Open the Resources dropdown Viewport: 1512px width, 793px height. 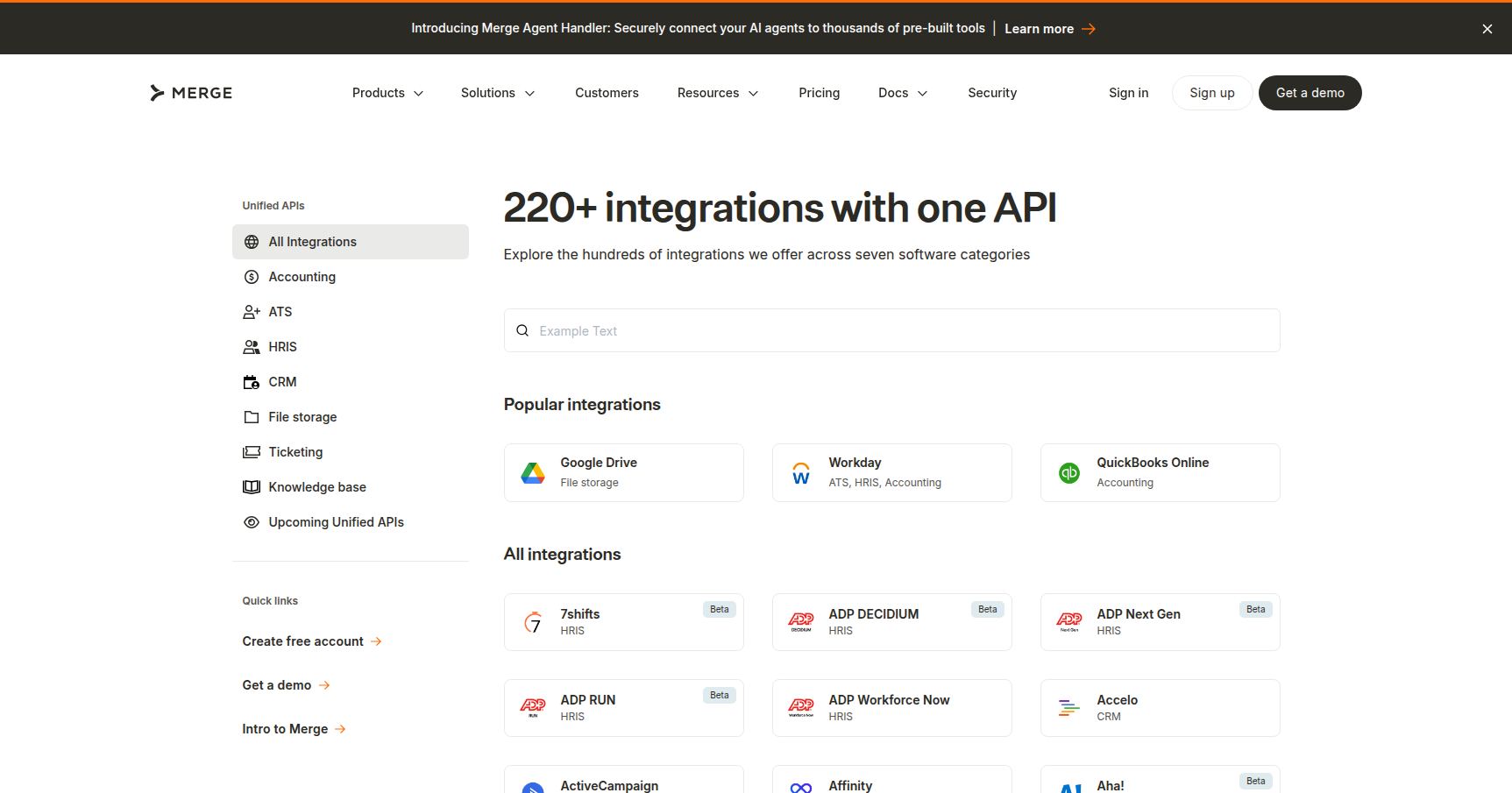pyautogui.click(x=717, y=93)
